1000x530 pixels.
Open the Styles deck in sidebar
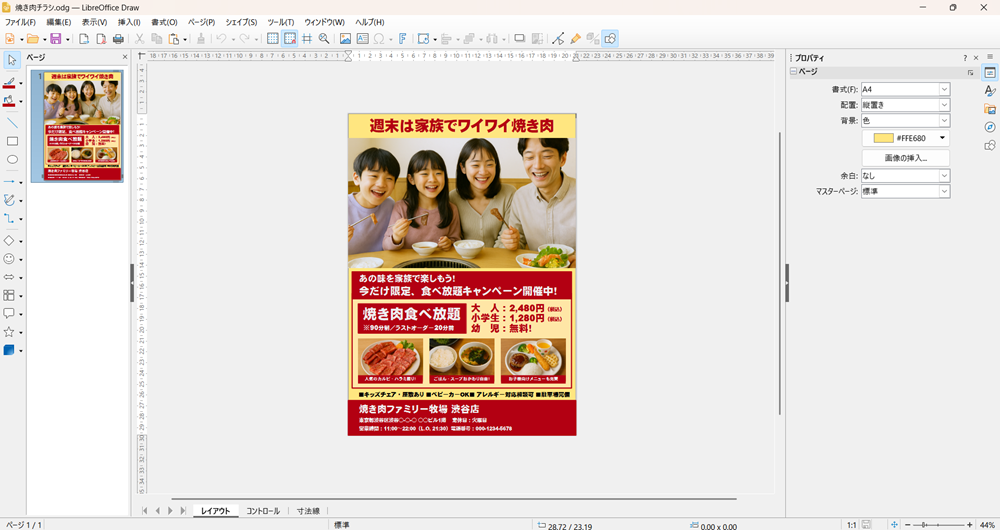click(990, 91)
